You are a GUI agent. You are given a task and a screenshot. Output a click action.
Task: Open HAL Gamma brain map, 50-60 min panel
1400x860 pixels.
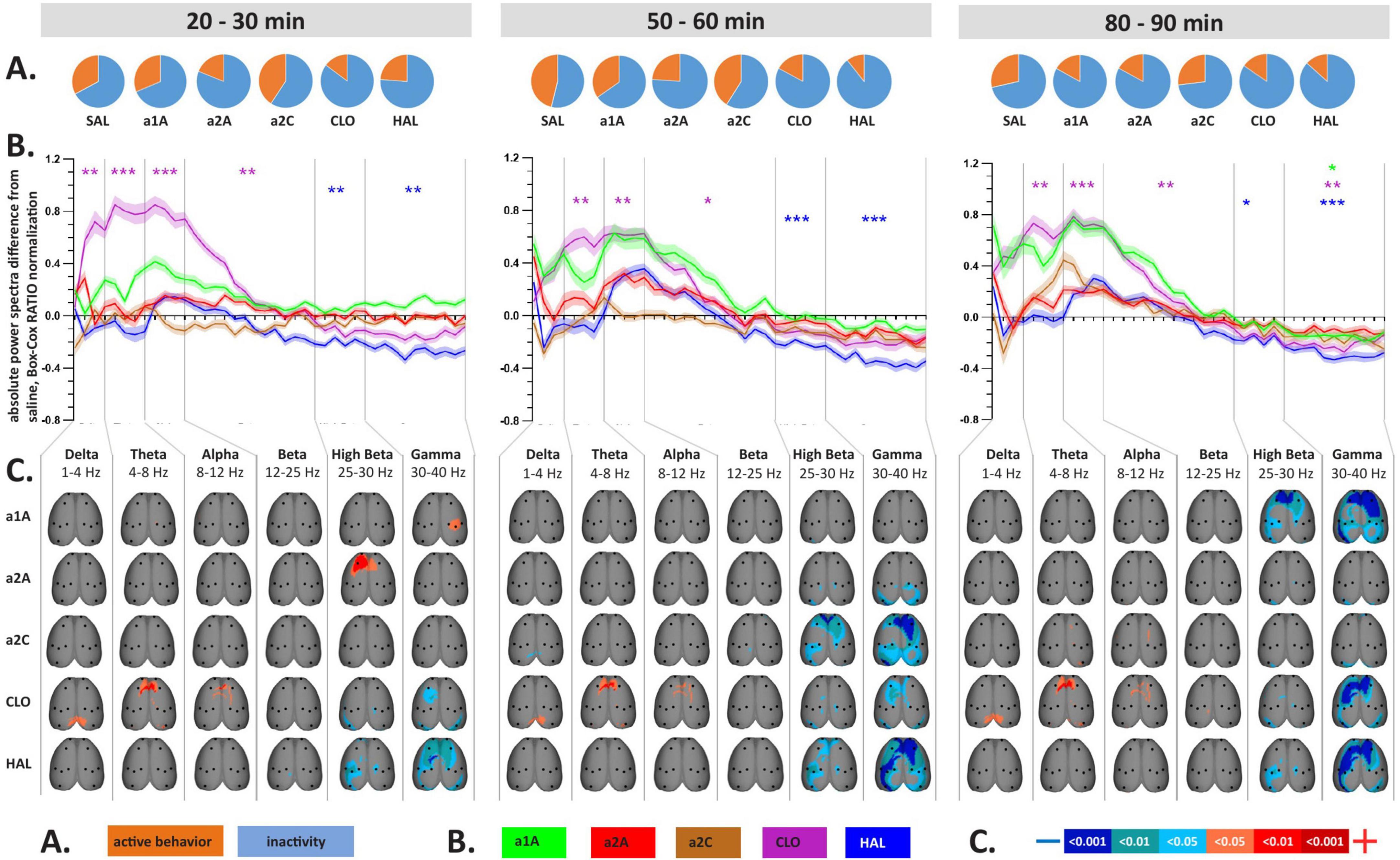(901, 764)
